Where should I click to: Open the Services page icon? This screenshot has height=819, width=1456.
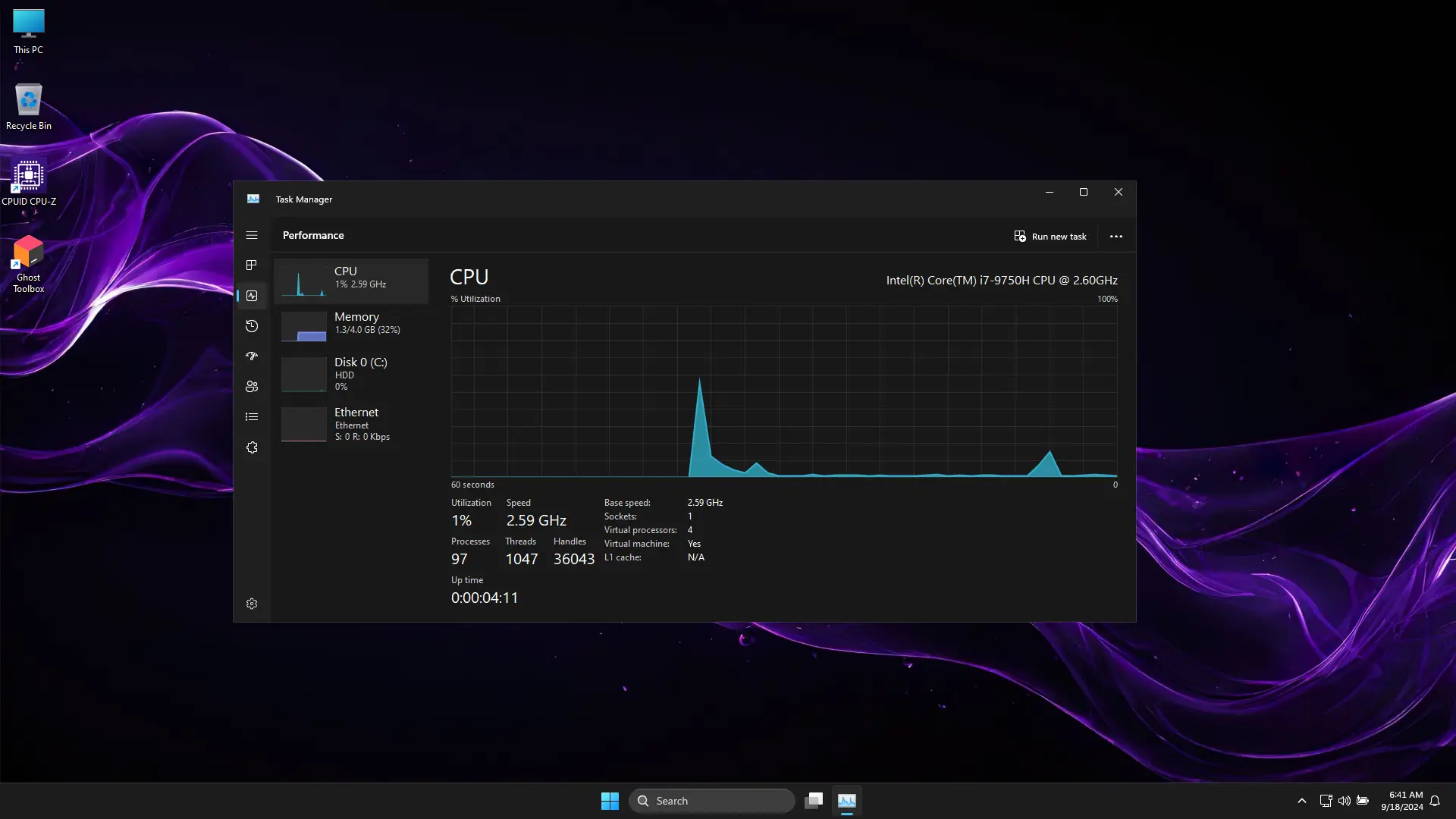[252, 447]
